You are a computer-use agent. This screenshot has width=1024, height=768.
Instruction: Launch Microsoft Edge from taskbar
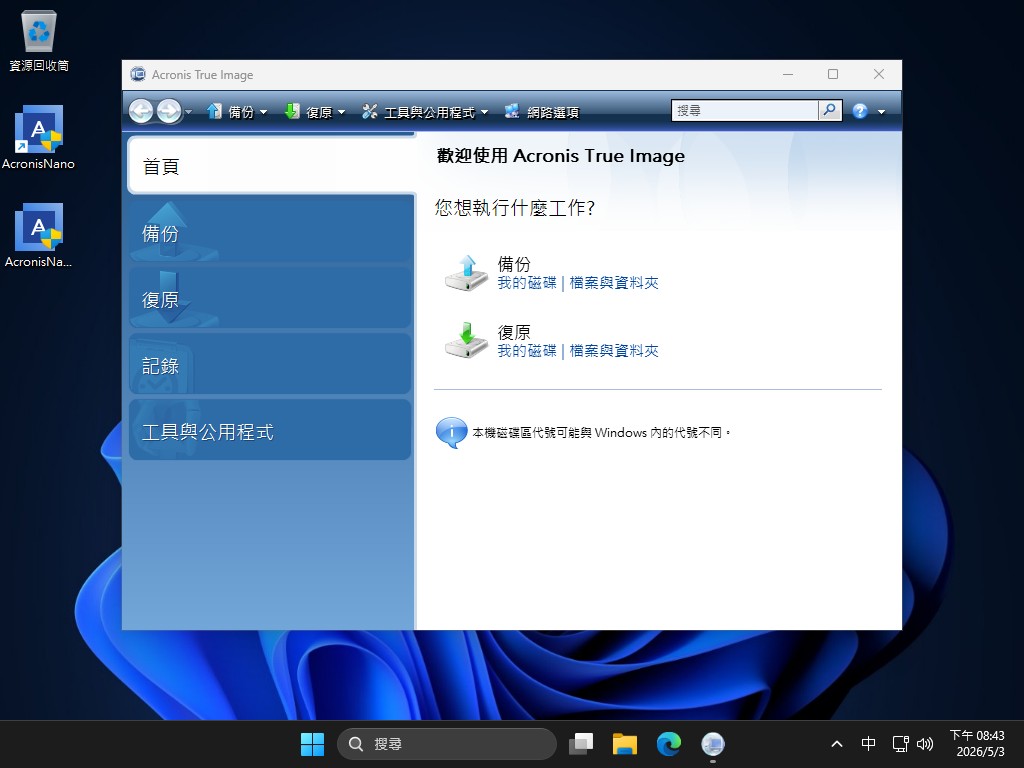(669, 744)
